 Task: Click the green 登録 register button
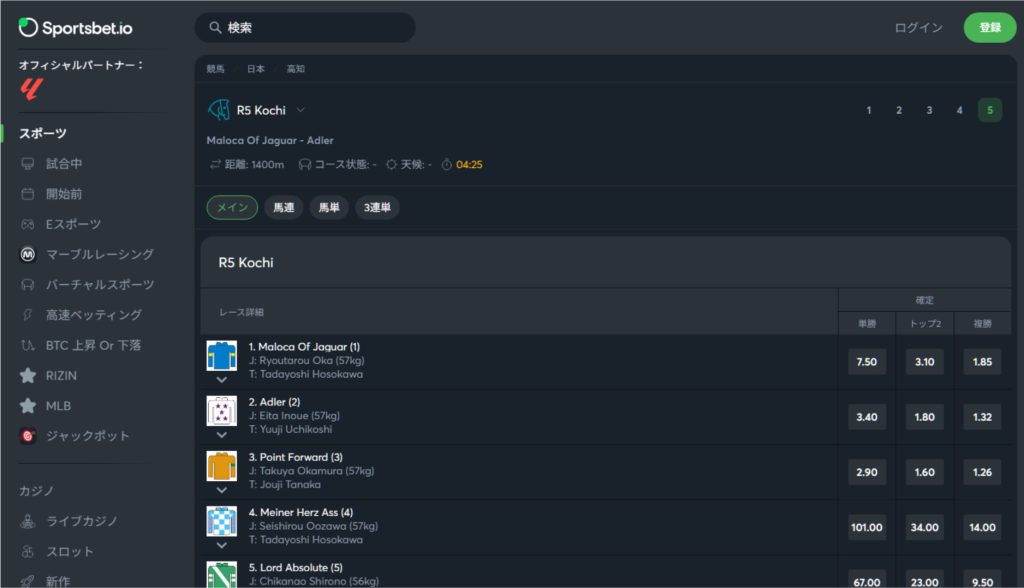[x=990, y=27]
